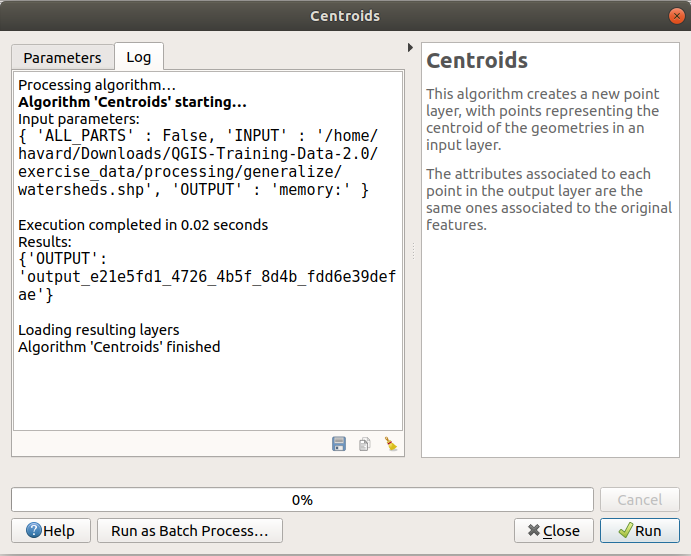The height and width of the screenshot is (556, 691).
Task: Copy the log entry to clipboard
Action: (x=365, y=444)
